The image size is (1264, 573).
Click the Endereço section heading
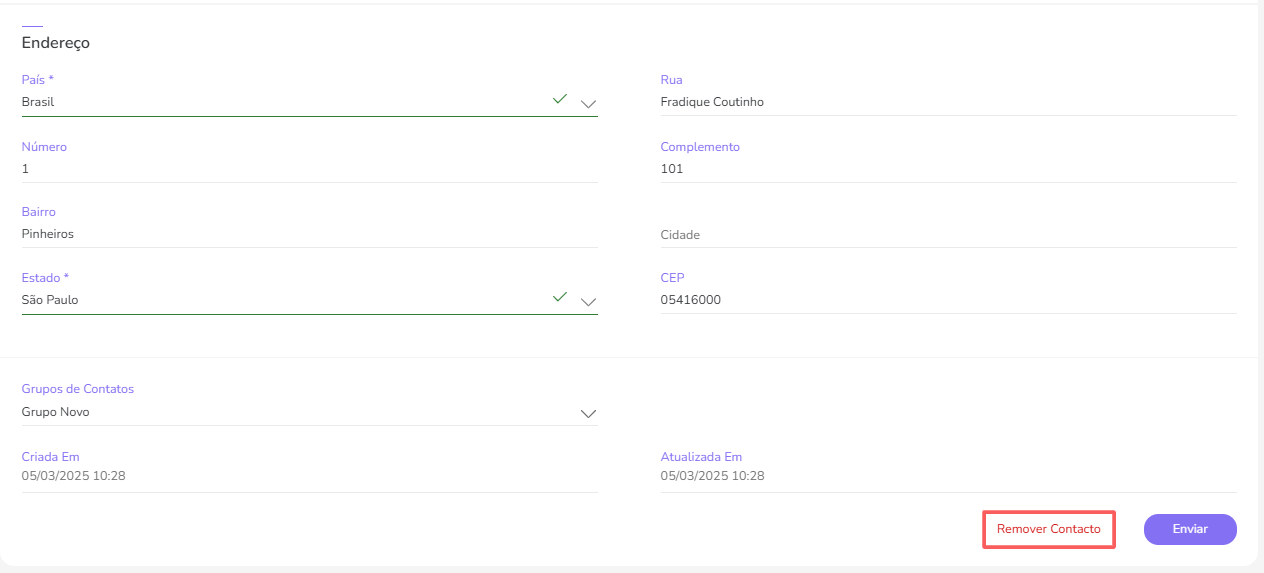[56, 43]
